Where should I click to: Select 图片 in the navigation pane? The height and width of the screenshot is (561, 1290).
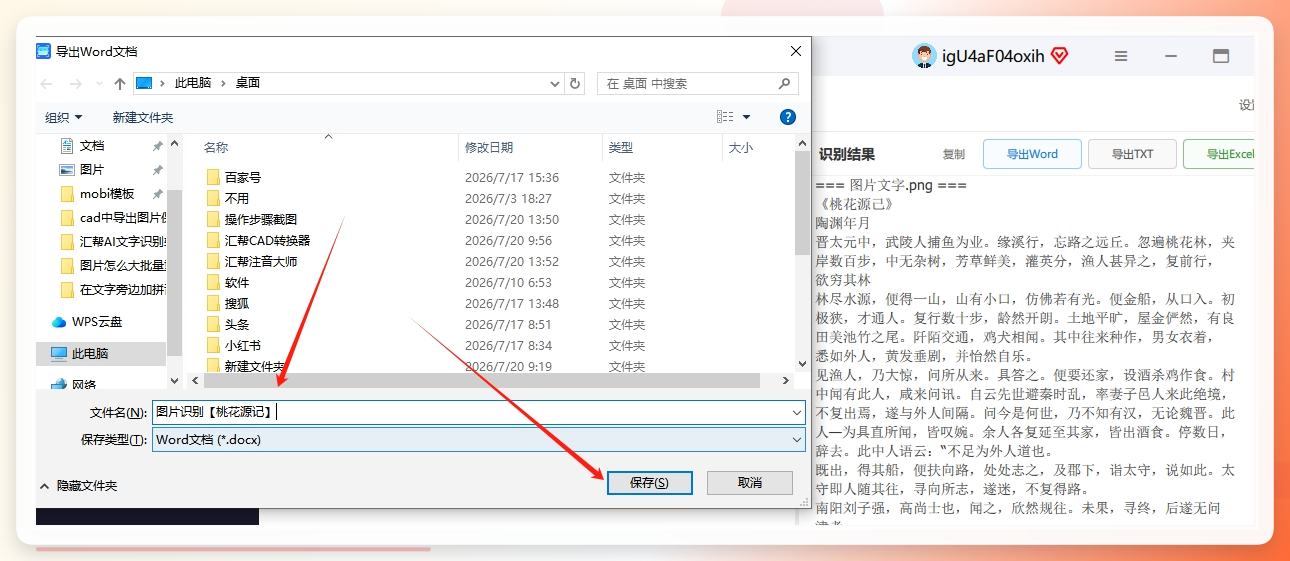(92, 169)
